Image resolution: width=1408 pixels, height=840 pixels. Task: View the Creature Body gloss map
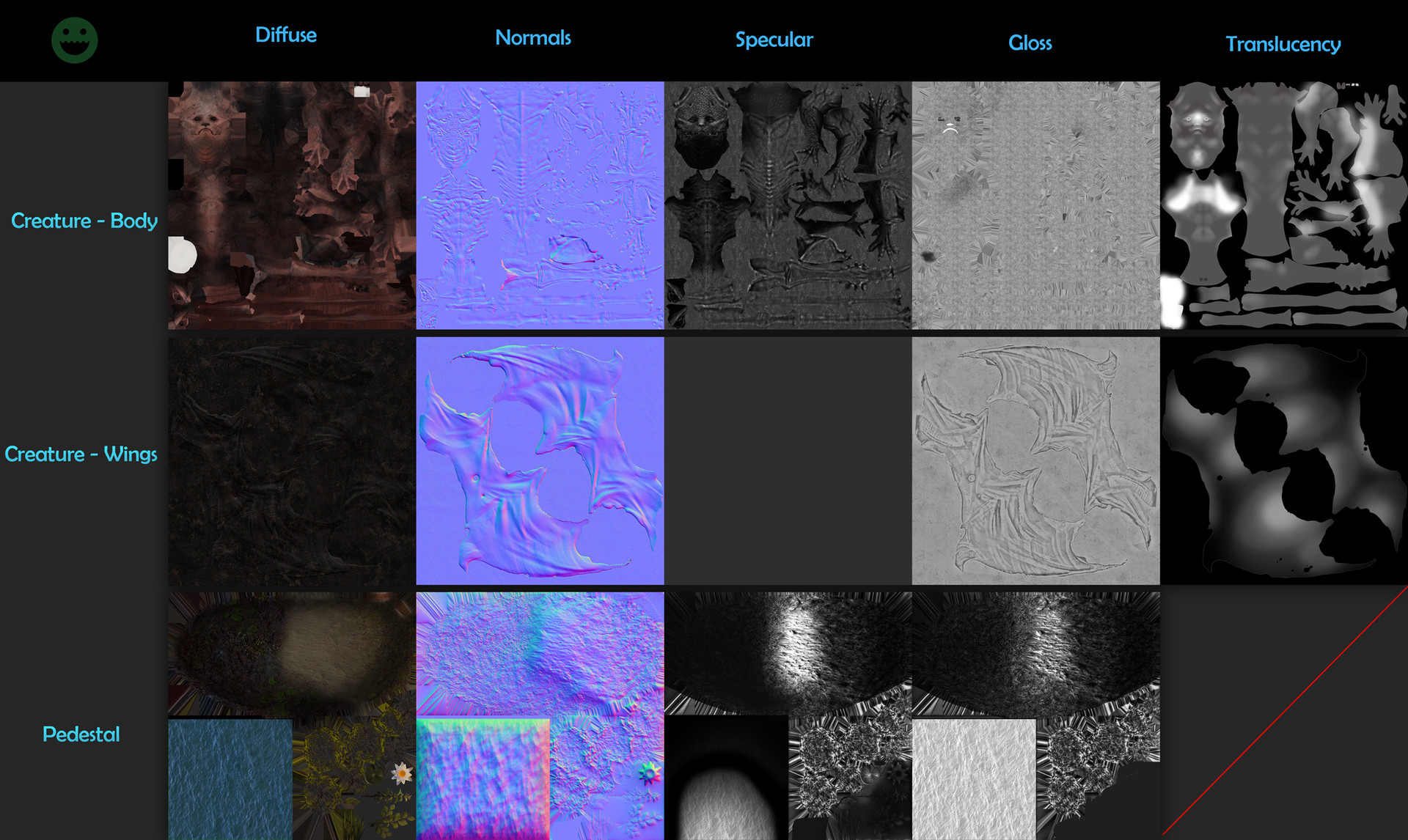[x=1035, y=205]
